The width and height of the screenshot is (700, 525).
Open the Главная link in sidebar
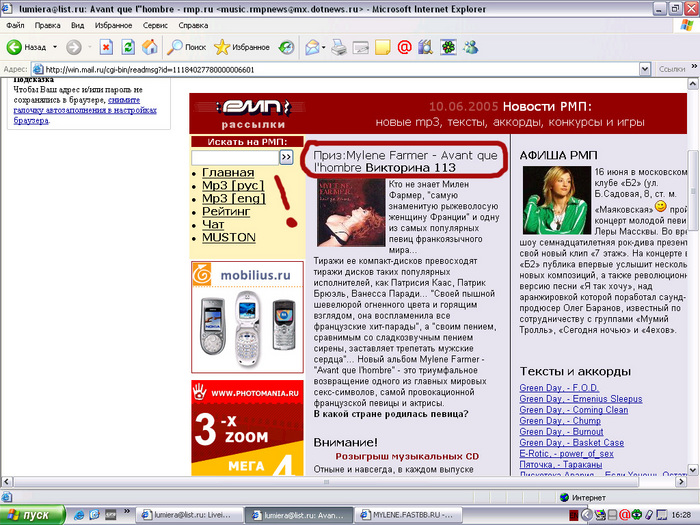(228, 172)
